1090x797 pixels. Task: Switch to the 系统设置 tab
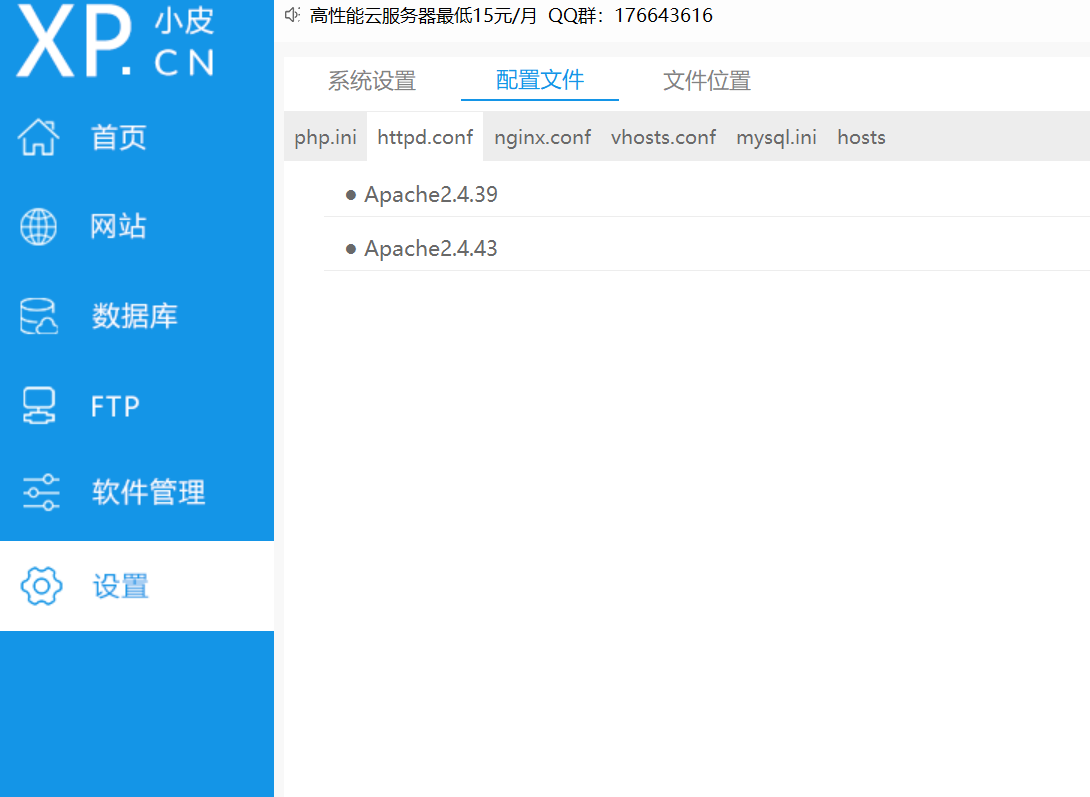pos(372,81)
